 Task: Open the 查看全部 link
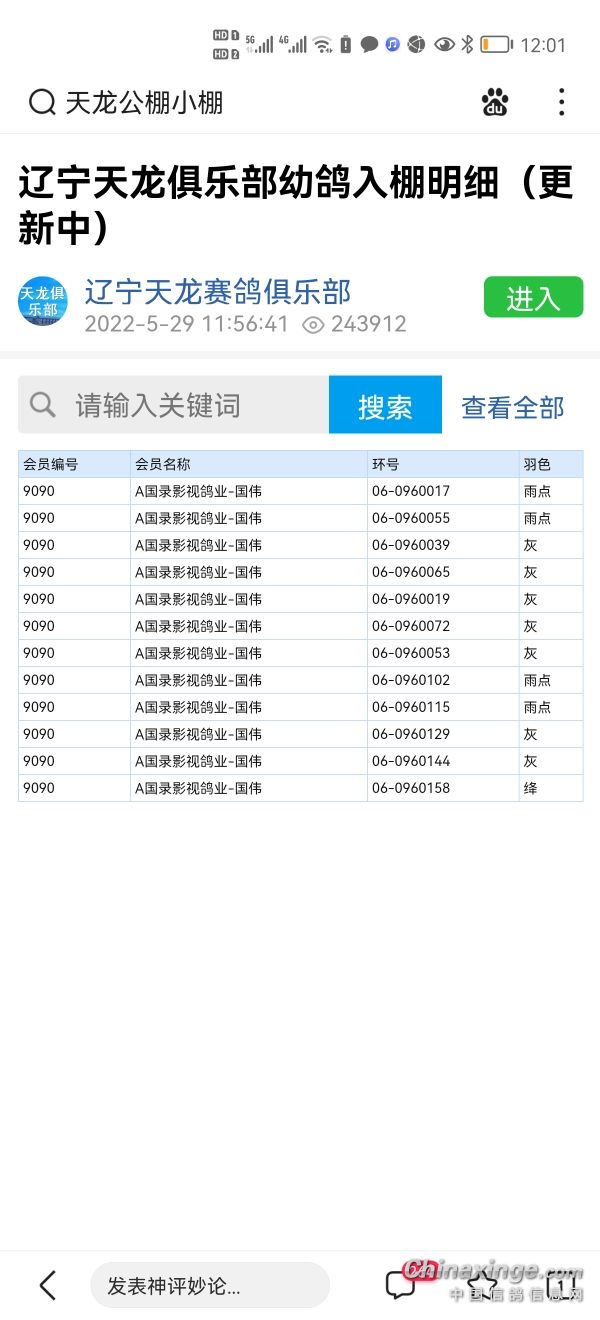(512, 407)
